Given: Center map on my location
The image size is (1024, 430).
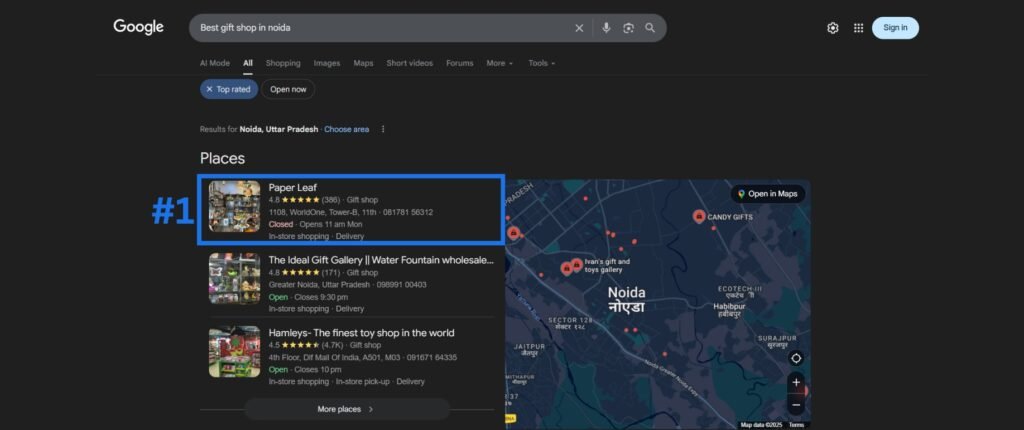Looking at the screenshot, I should click(796, 358).
